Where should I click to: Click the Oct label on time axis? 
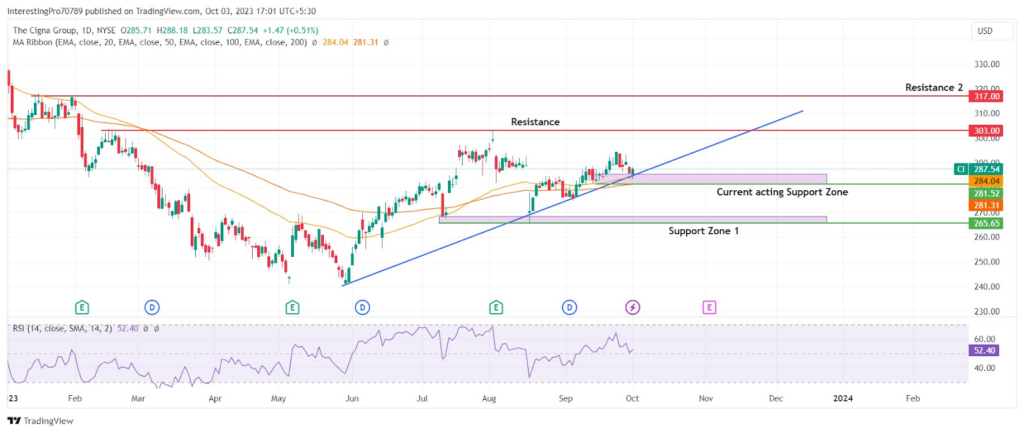[x=632, y=397]
